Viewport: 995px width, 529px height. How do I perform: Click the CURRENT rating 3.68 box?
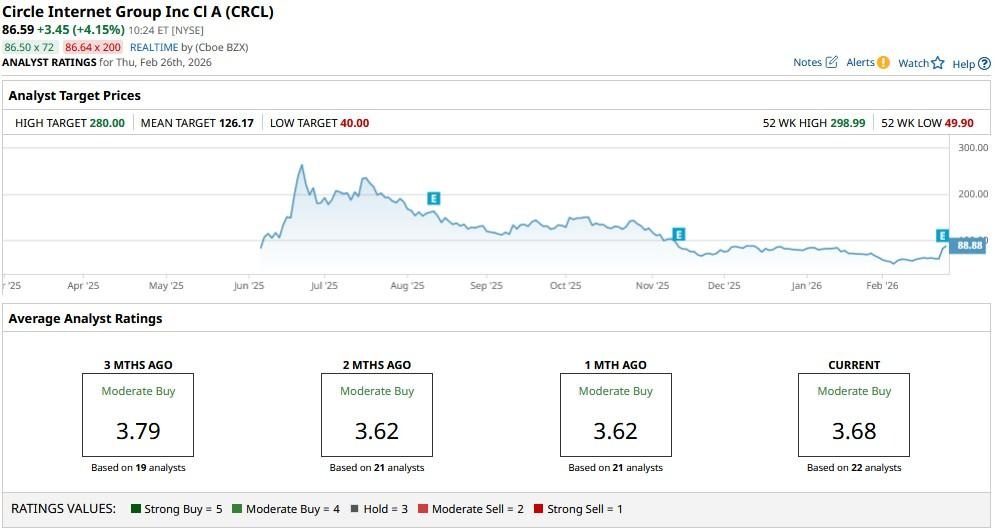tap(854, 415)
